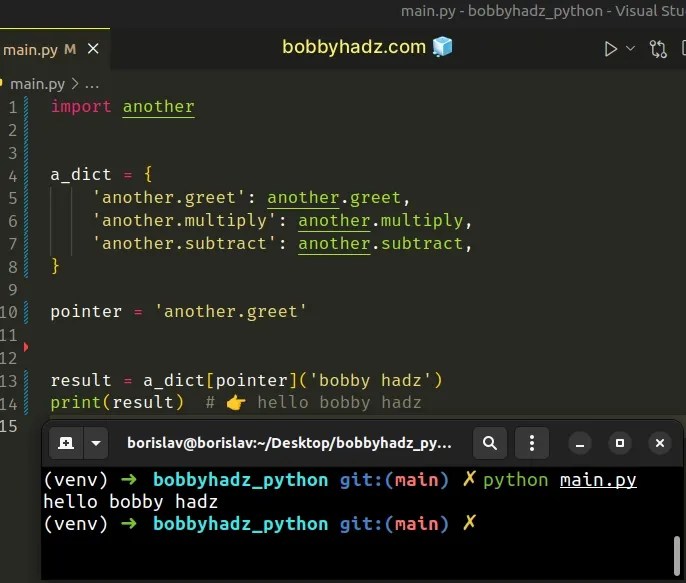Screen dimensions: 686x583
Task: Click the closing brace on line 8
Action: tap(55, 266)
